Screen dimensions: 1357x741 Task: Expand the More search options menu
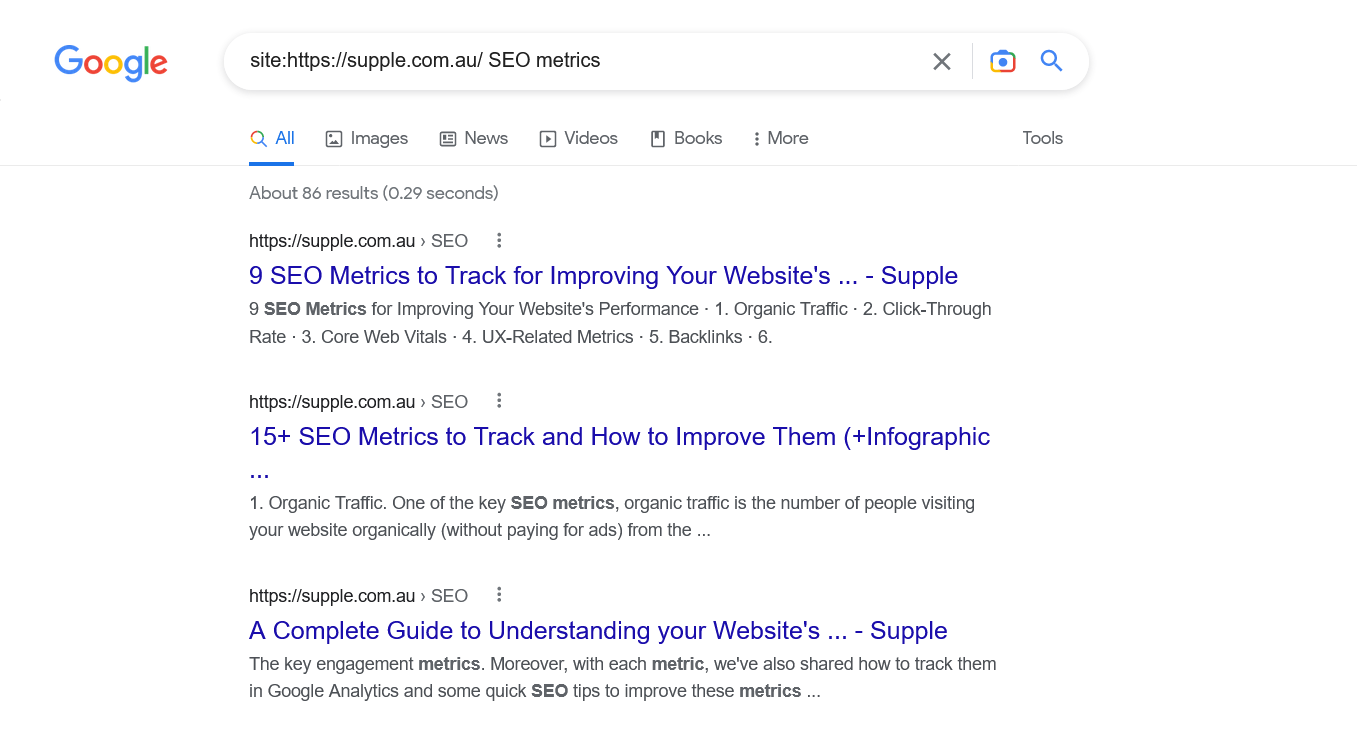pyautogui.click(x=781, y=138)
